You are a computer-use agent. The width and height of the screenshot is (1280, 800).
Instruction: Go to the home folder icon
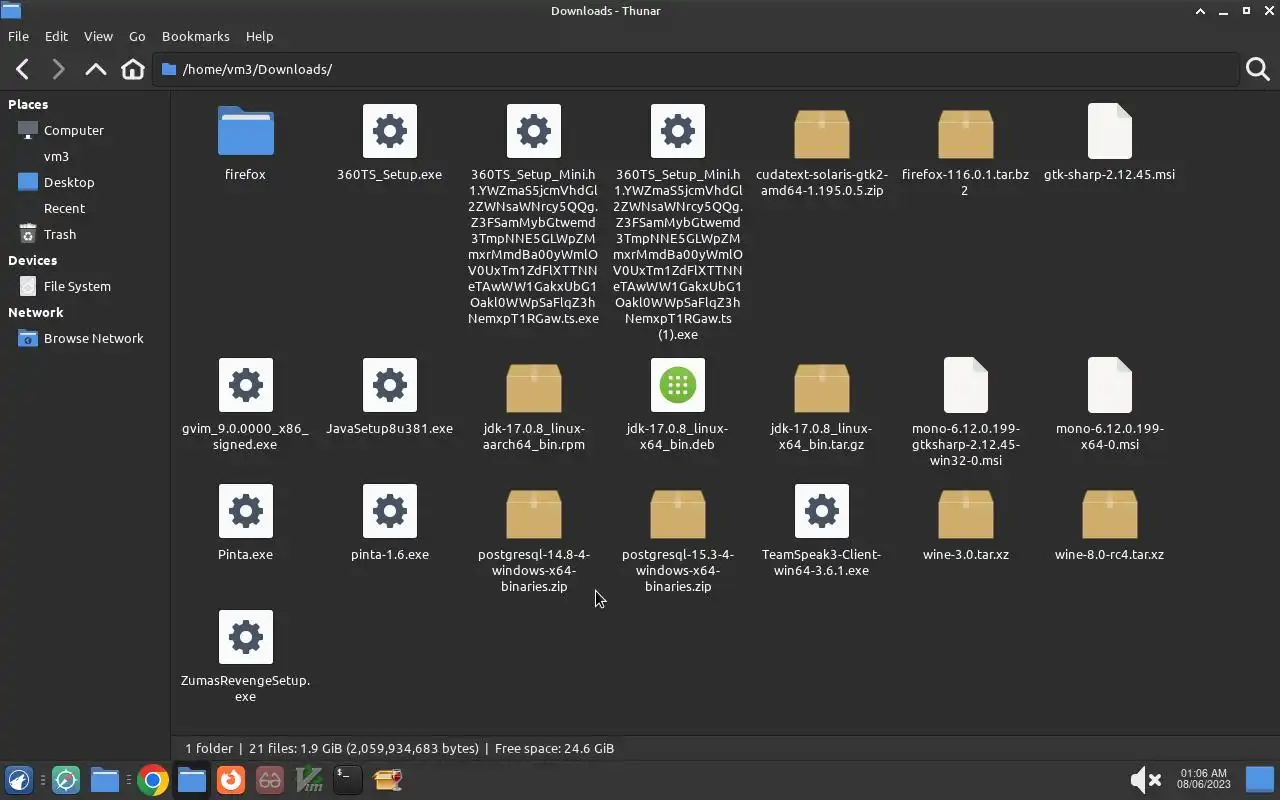(132, 69)
